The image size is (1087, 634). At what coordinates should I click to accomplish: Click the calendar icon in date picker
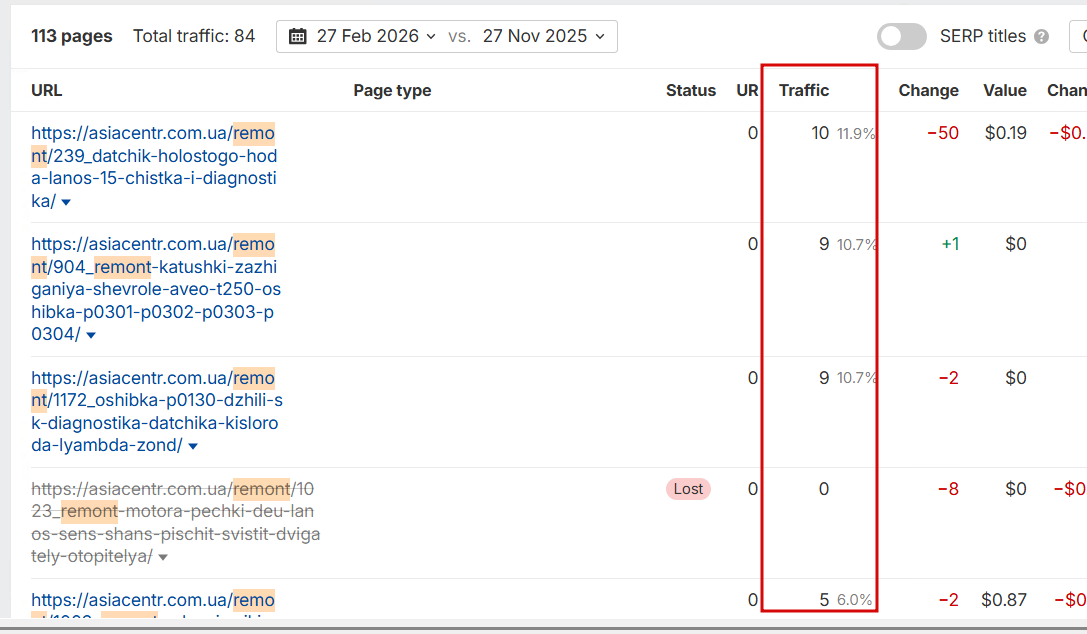pos(297,37)
